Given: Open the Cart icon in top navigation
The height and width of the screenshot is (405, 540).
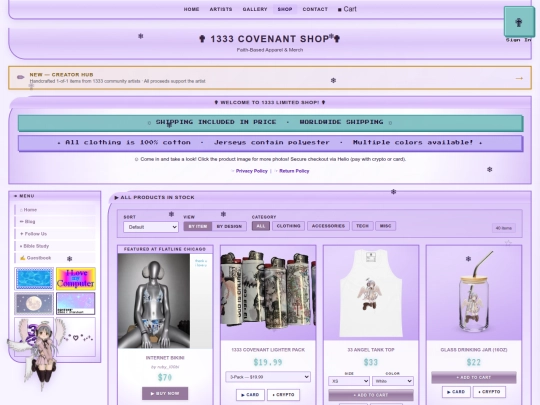Looking at the screenshot, I should pyautogui.click(x=347, y=9).
